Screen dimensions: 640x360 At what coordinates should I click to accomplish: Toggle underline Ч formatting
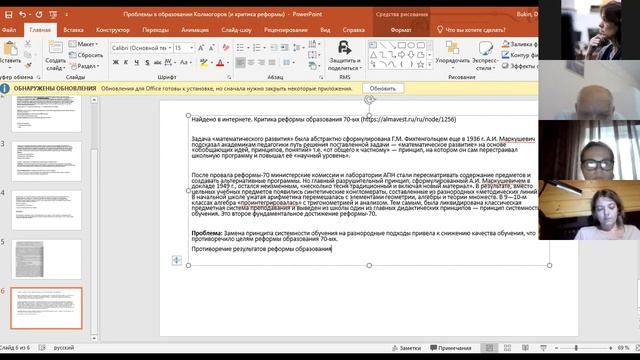pyautogui.click(x=136, y=62)
